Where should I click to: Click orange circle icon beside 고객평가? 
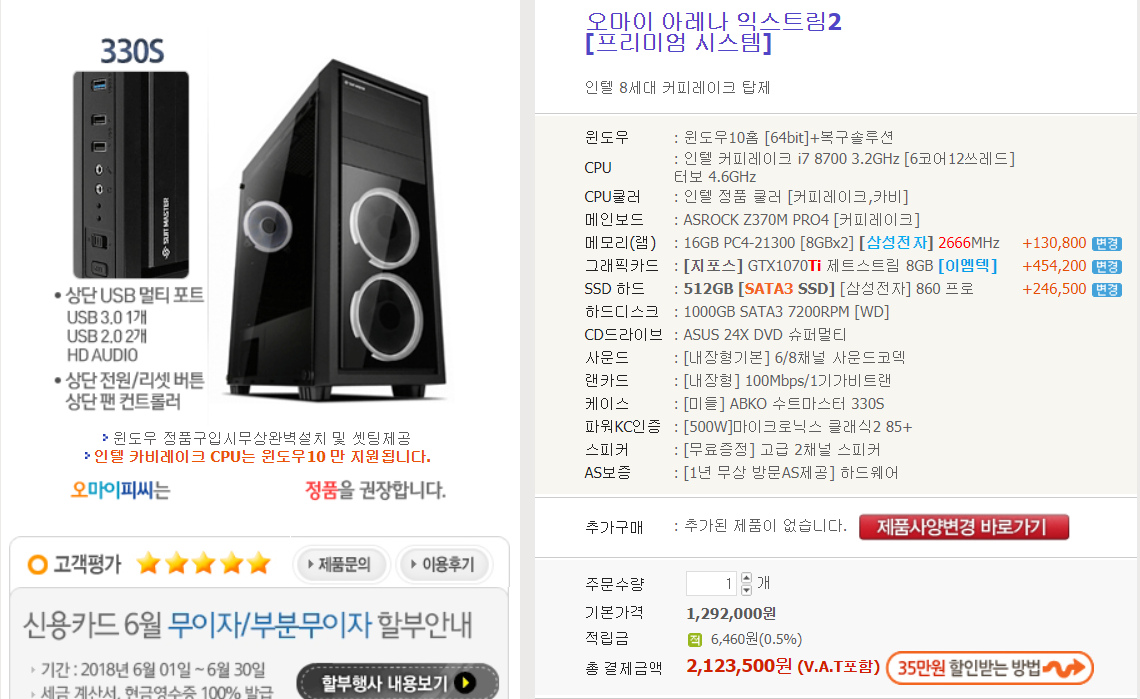click(x=37, y=564)
